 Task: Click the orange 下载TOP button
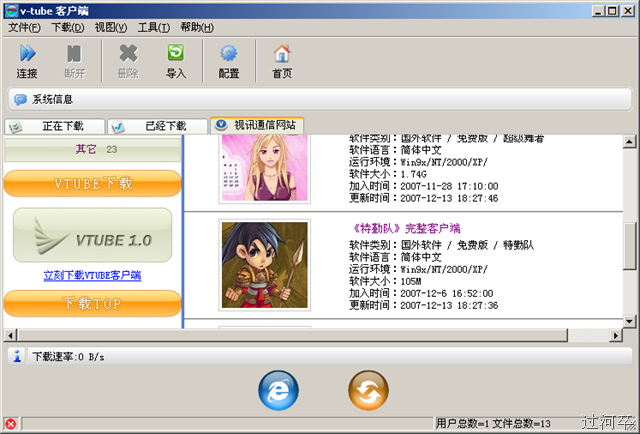[x=92, y=304]
